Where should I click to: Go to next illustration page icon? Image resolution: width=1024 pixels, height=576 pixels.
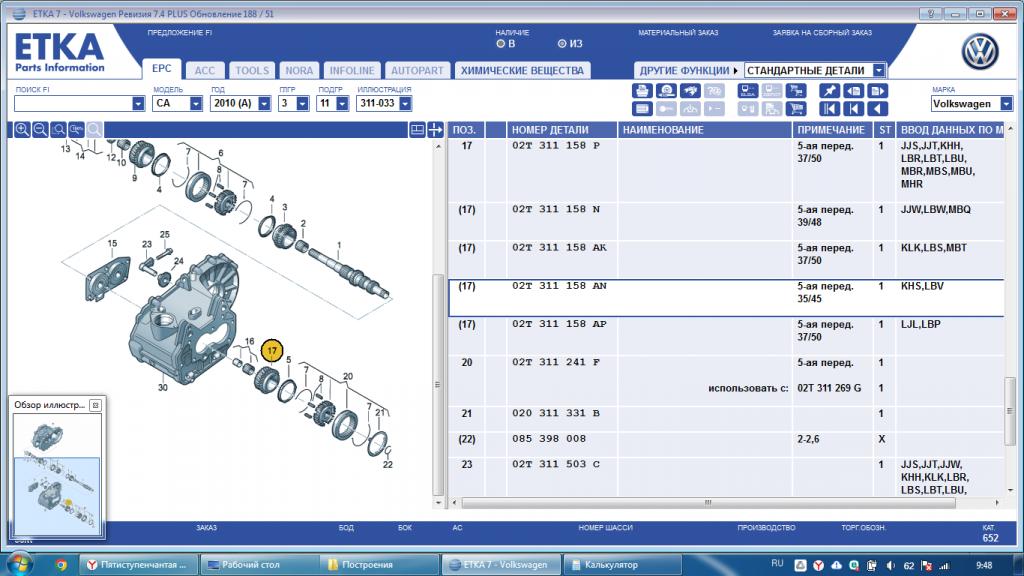click(878, 91)
